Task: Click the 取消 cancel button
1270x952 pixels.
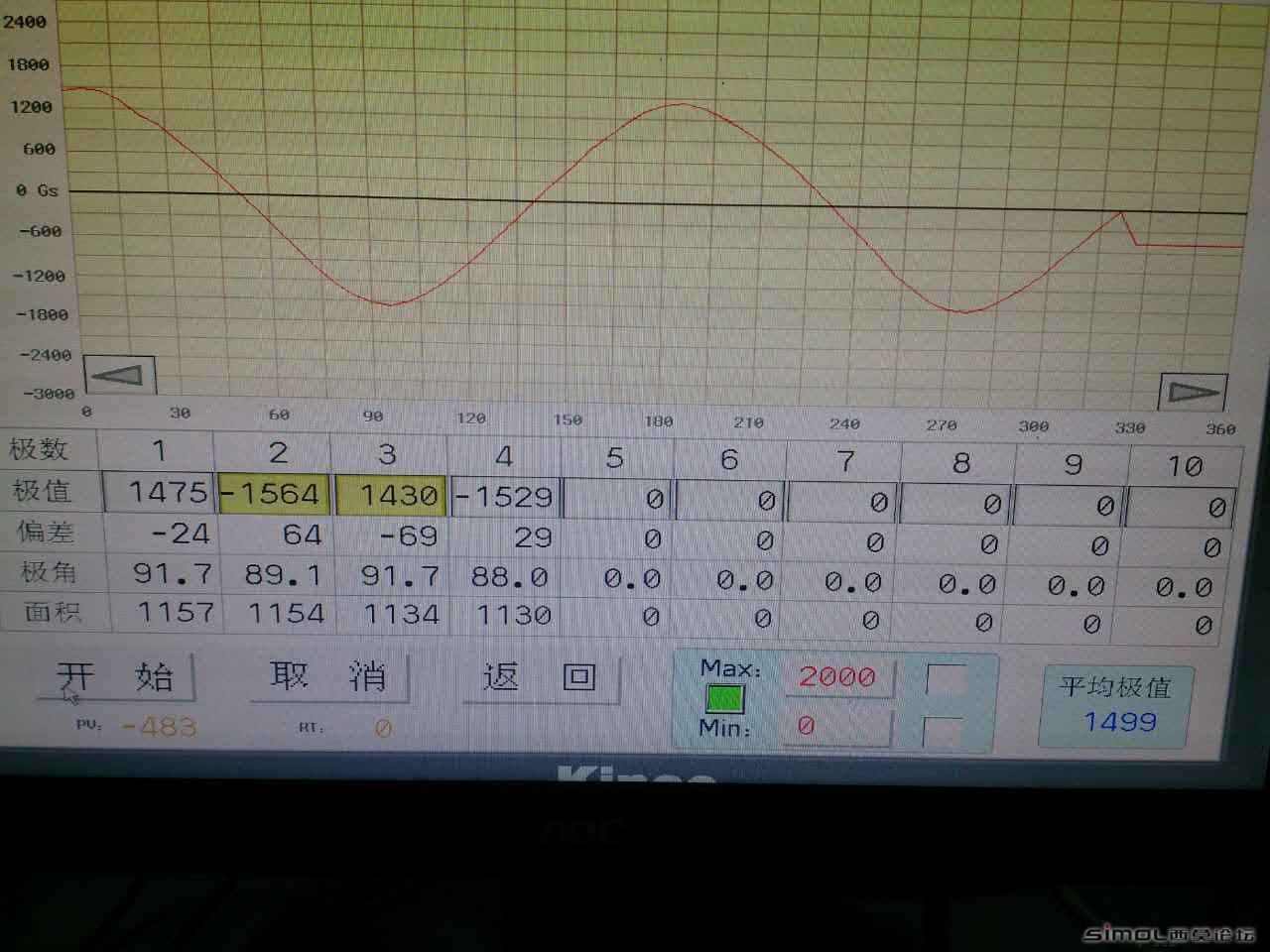Action: [328, 676]
